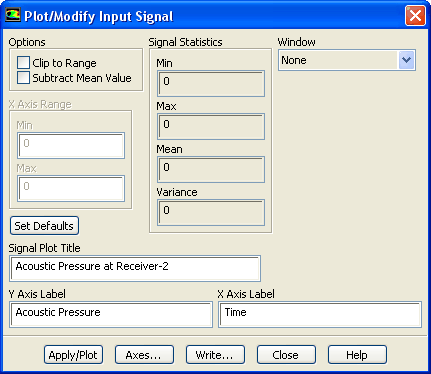Click the 'Window' label text

296,42
